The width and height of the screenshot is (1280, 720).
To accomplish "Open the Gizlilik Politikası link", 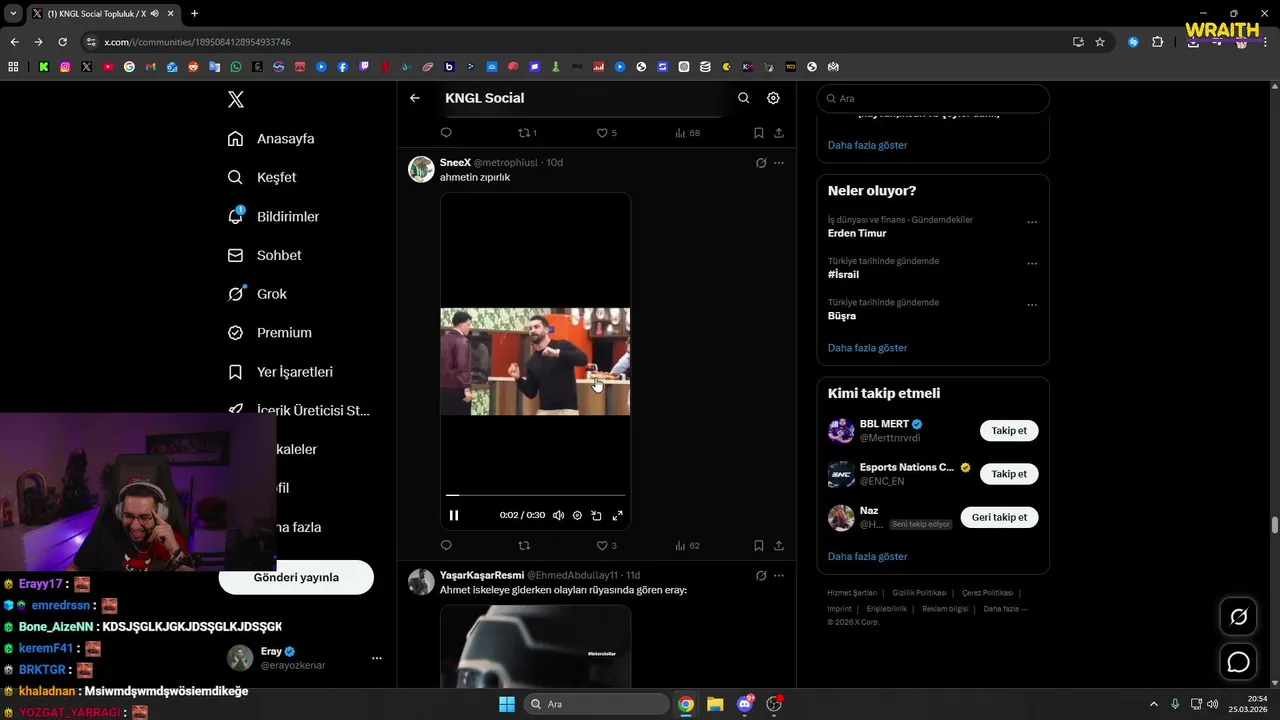I will pyautogui.click(x=918, y=593).
